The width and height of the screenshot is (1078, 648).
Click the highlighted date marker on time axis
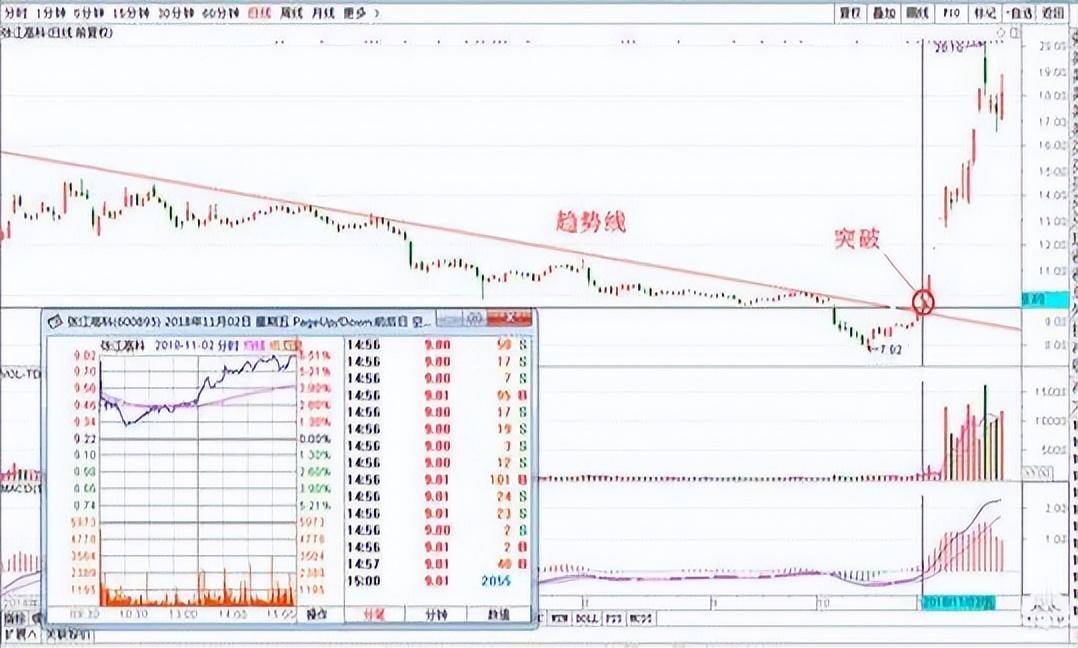click(957, 603)
